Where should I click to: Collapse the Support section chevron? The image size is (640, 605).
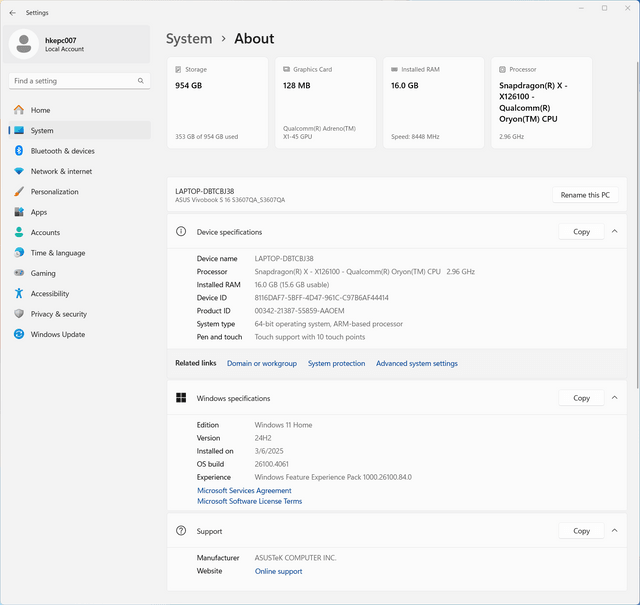pyautogui.click(x=614, y=531)
